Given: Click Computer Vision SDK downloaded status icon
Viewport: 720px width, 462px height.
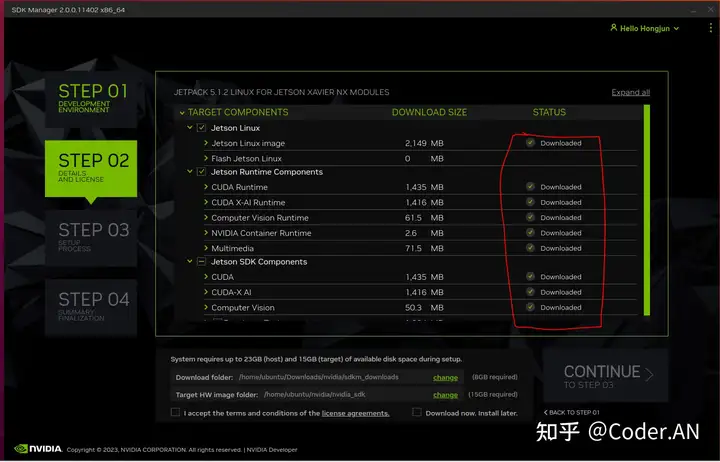Looking at the screenshot, I should point(530,307).
